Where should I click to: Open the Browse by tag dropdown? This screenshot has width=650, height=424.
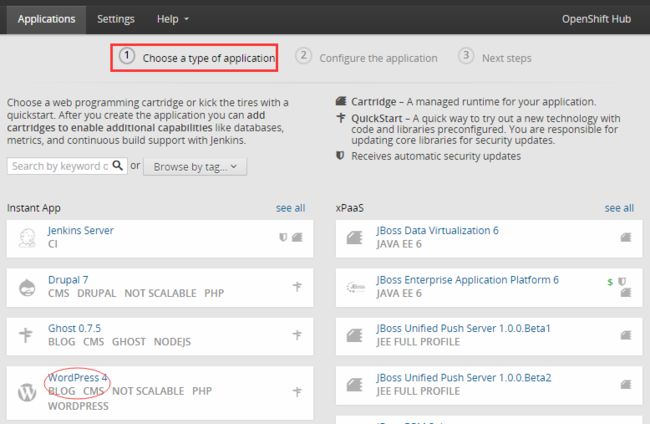point(195,167)
